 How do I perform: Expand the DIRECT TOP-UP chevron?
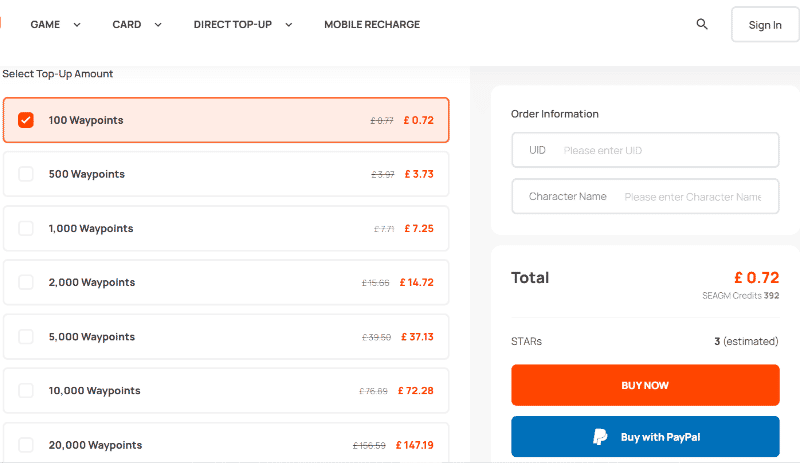coord(289,25)
